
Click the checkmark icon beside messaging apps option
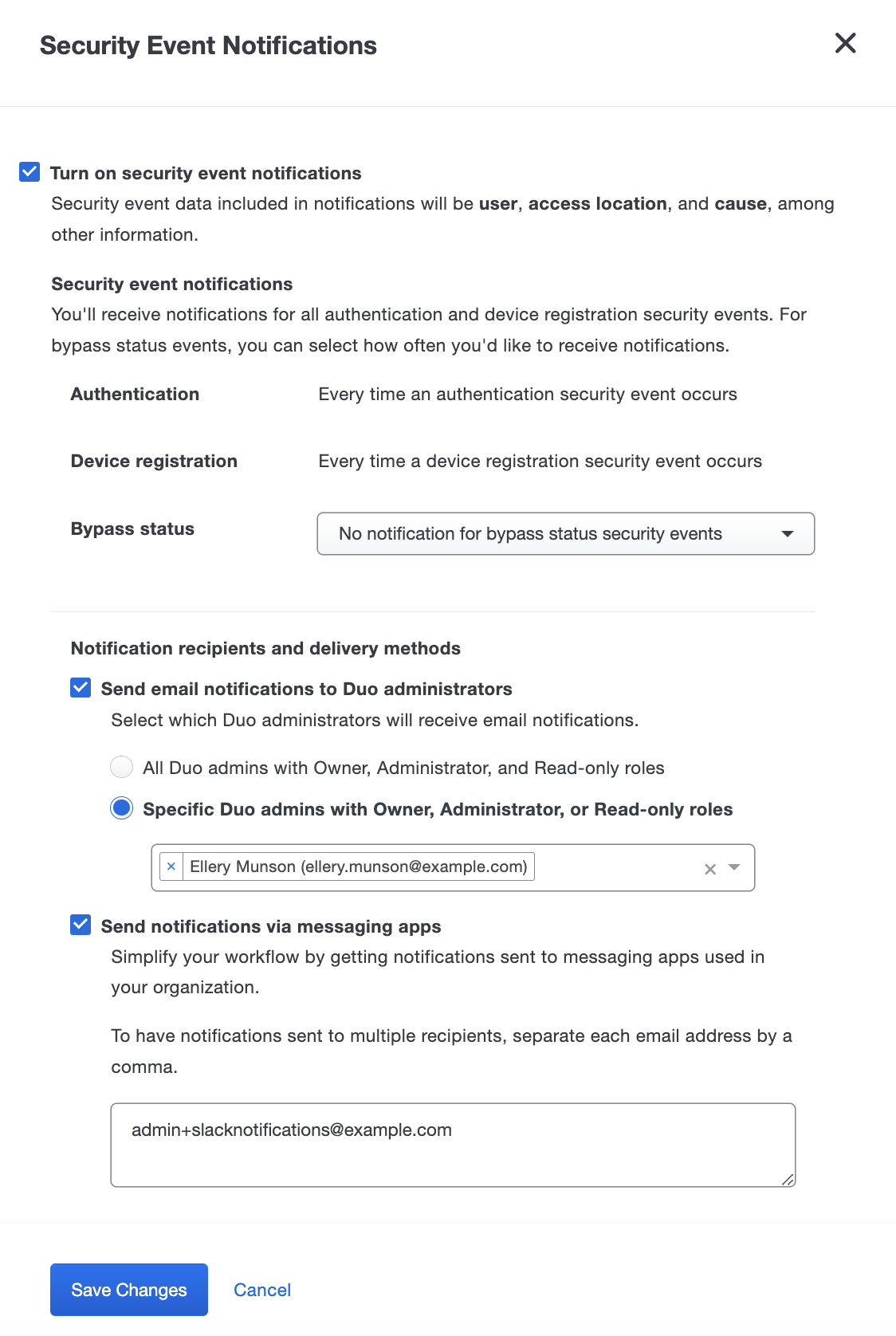click(x=80, y=925)
